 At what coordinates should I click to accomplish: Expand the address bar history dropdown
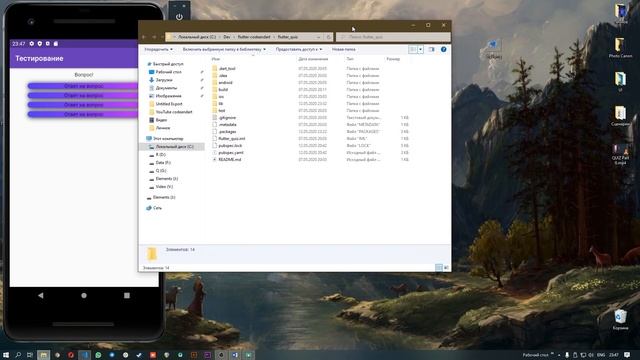(x=318, y=37)
